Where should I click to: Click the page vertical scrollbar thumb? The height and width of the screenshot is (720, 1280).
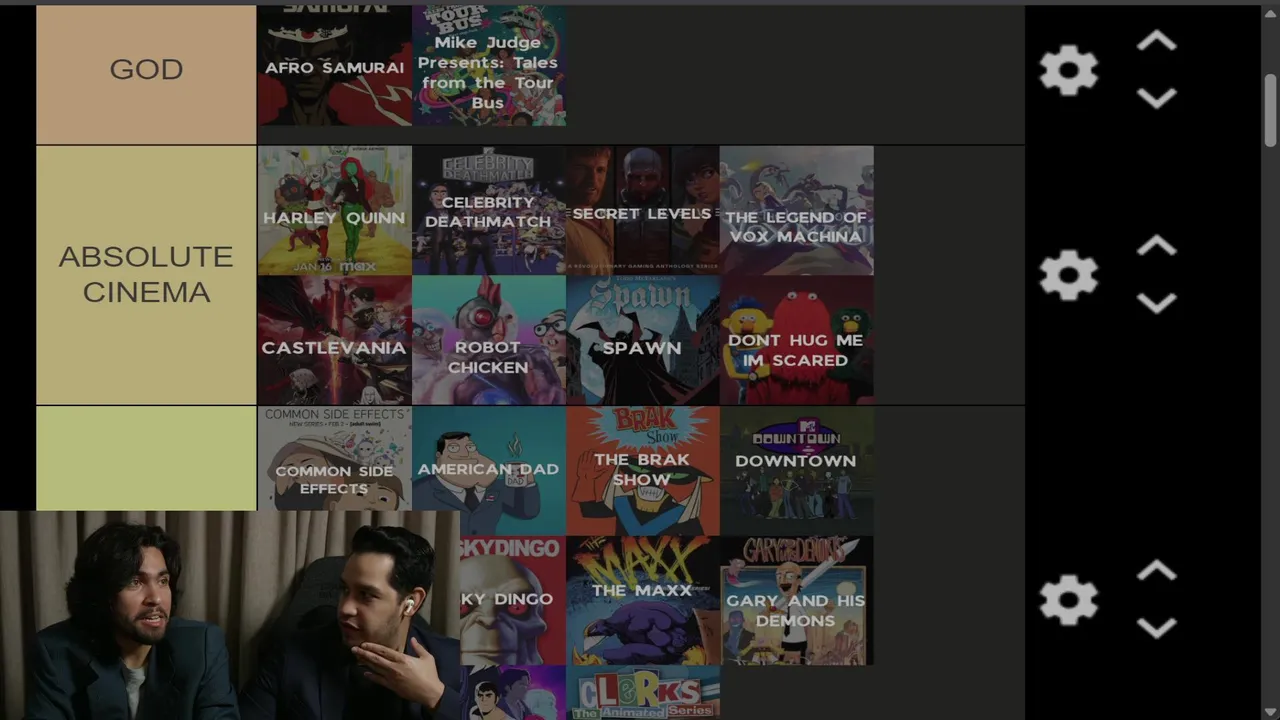click(x=1270, y=110)
